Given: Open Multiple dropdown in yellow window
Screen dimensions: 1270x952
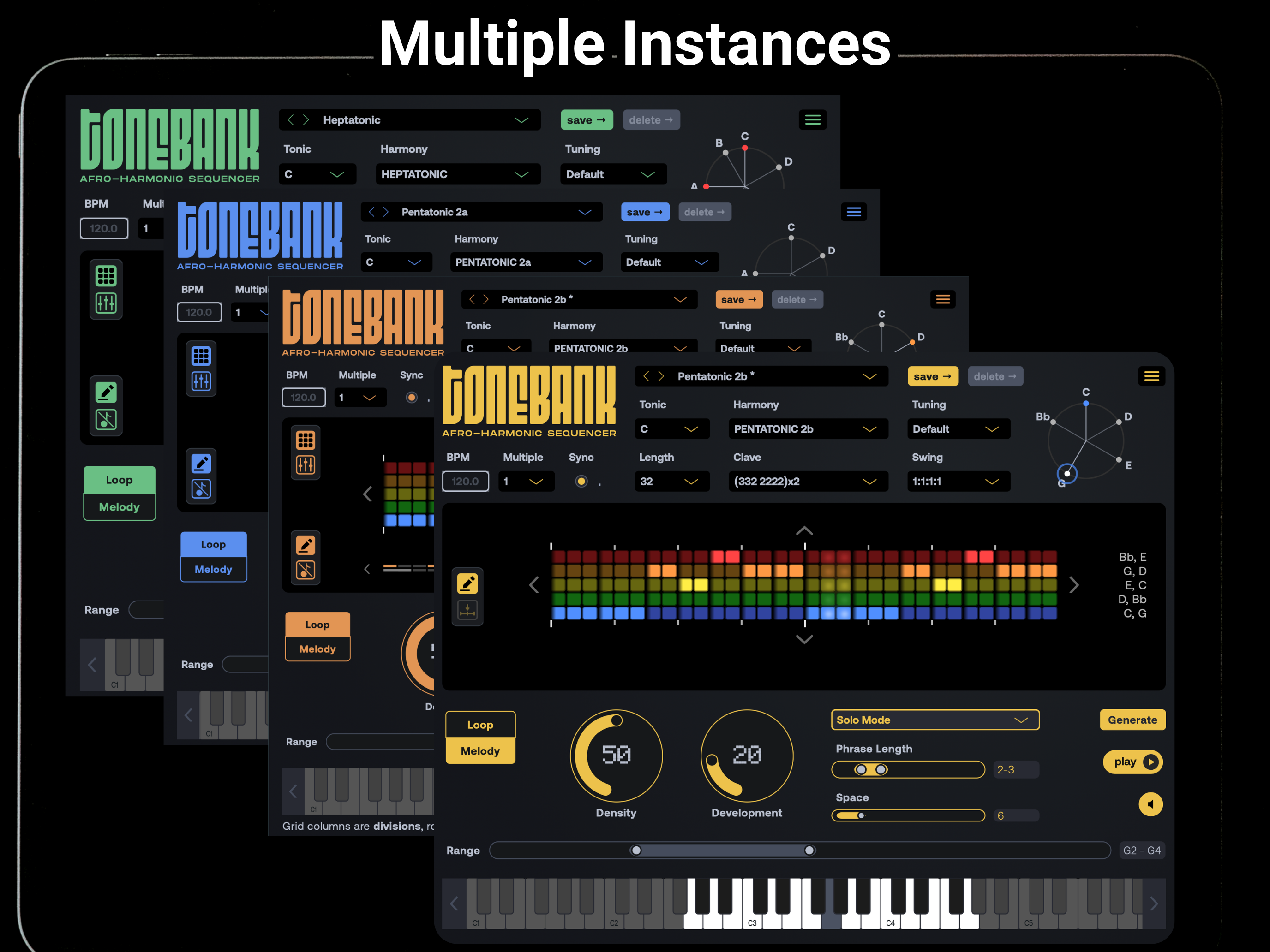Looking at the screenshot, I should tap(526, 482).
